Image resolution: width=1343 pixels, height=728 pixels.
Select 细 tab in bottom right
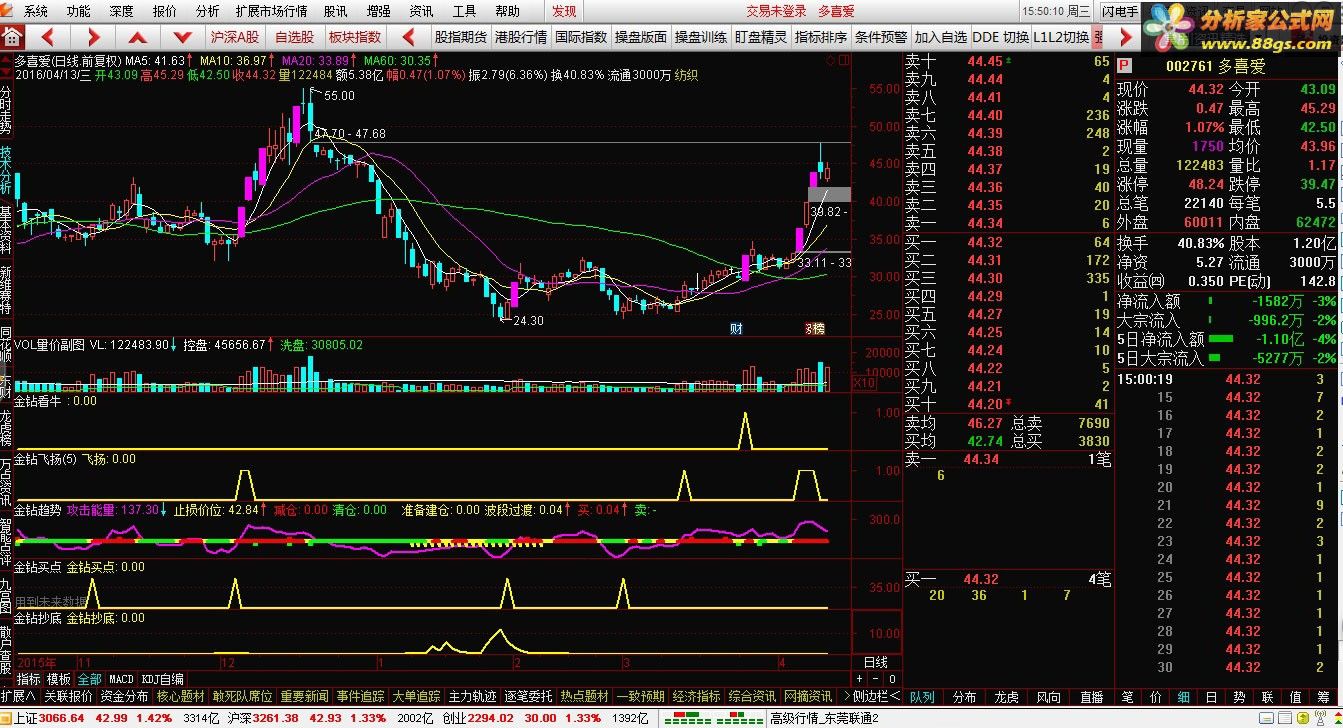pyautogui.click(x=1185, y=696)
